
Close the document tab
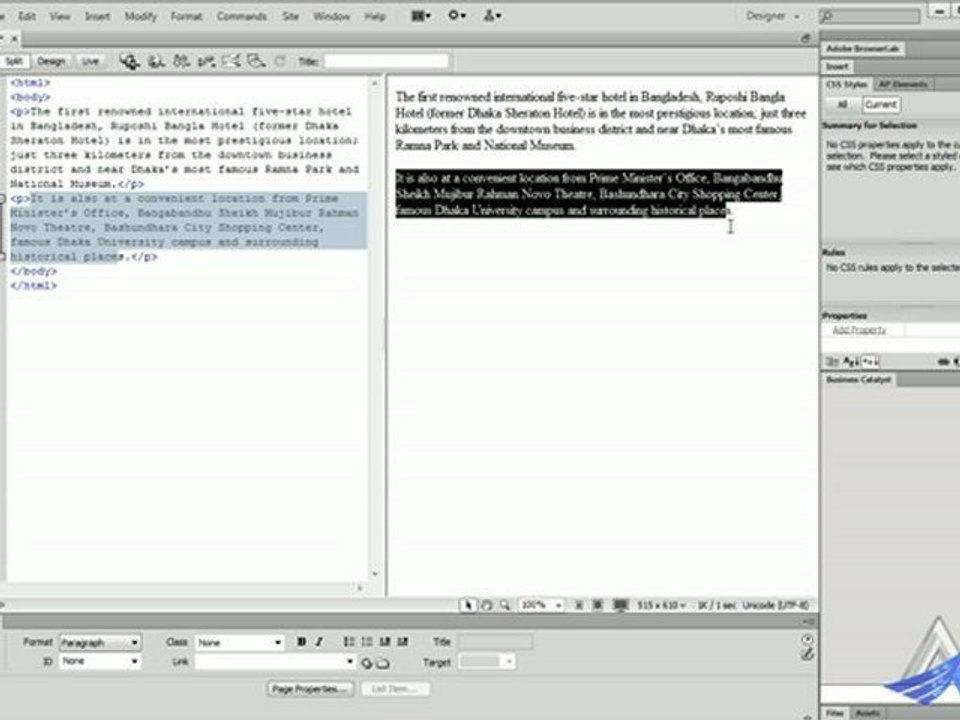click(x=14, y=39)
